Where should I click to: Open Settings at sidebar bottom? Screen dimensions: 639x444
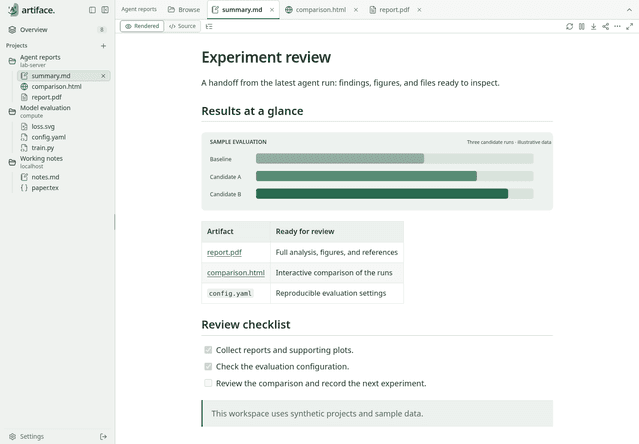click(x=27, y=436)
